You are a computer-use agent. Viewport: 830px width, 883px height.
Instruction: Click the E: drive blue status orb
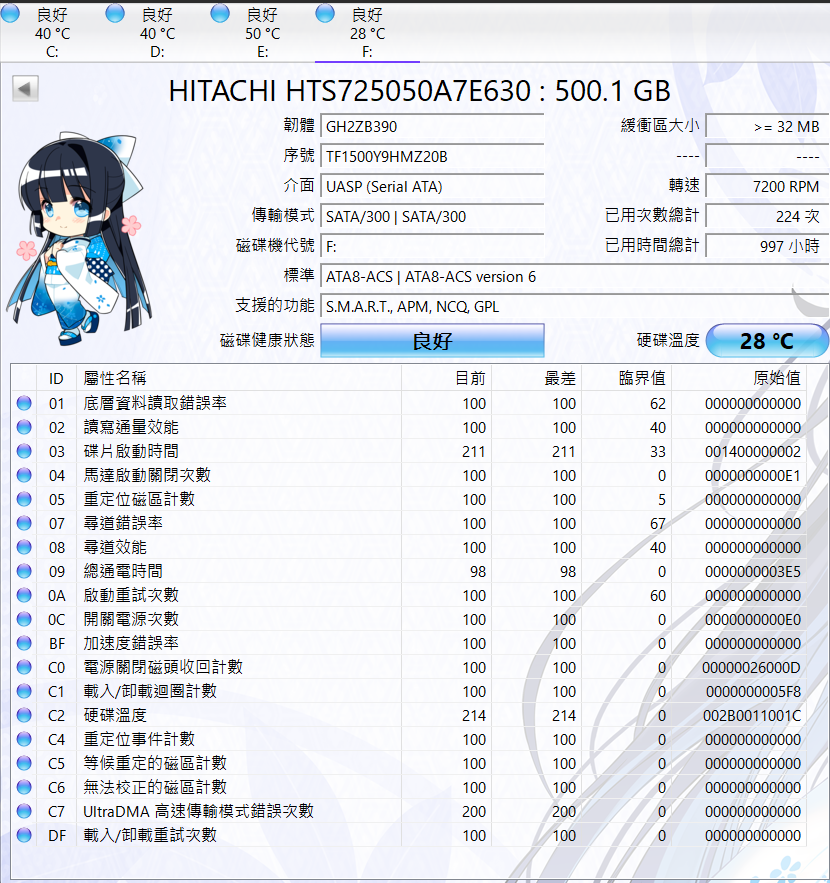pos(220,13)
